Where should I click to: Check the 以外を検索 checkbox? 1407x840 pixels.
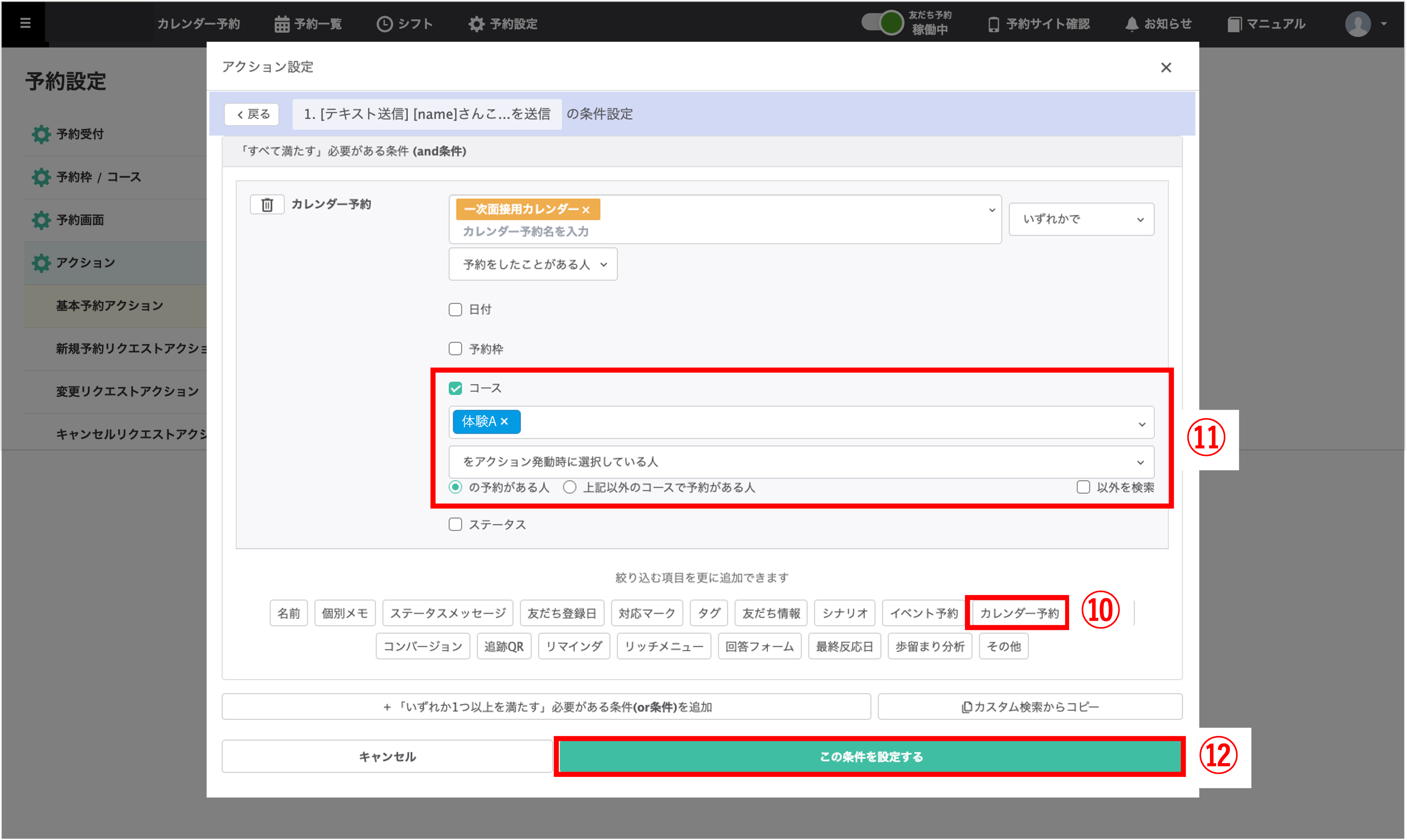(x=1083, y=487)
